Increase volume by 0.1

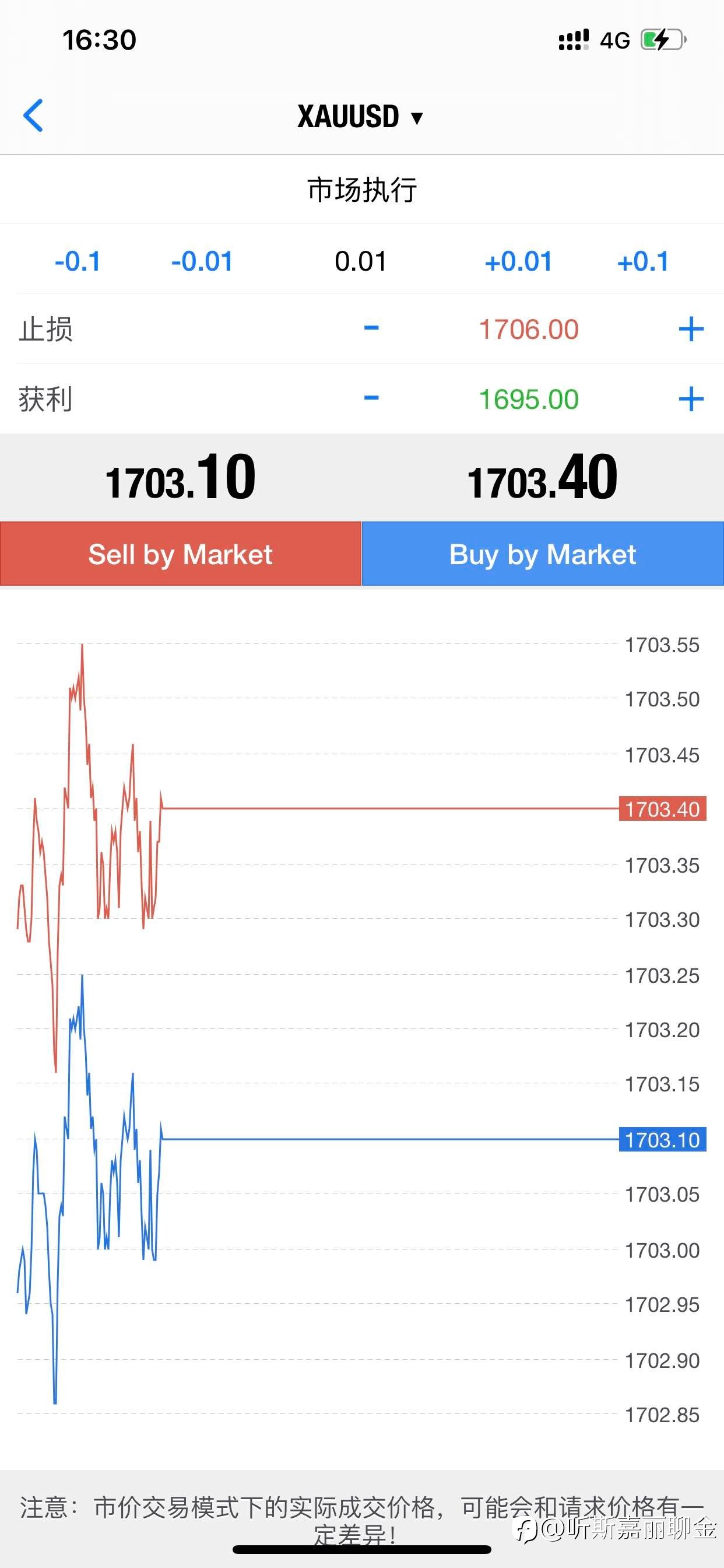(642, 262)
